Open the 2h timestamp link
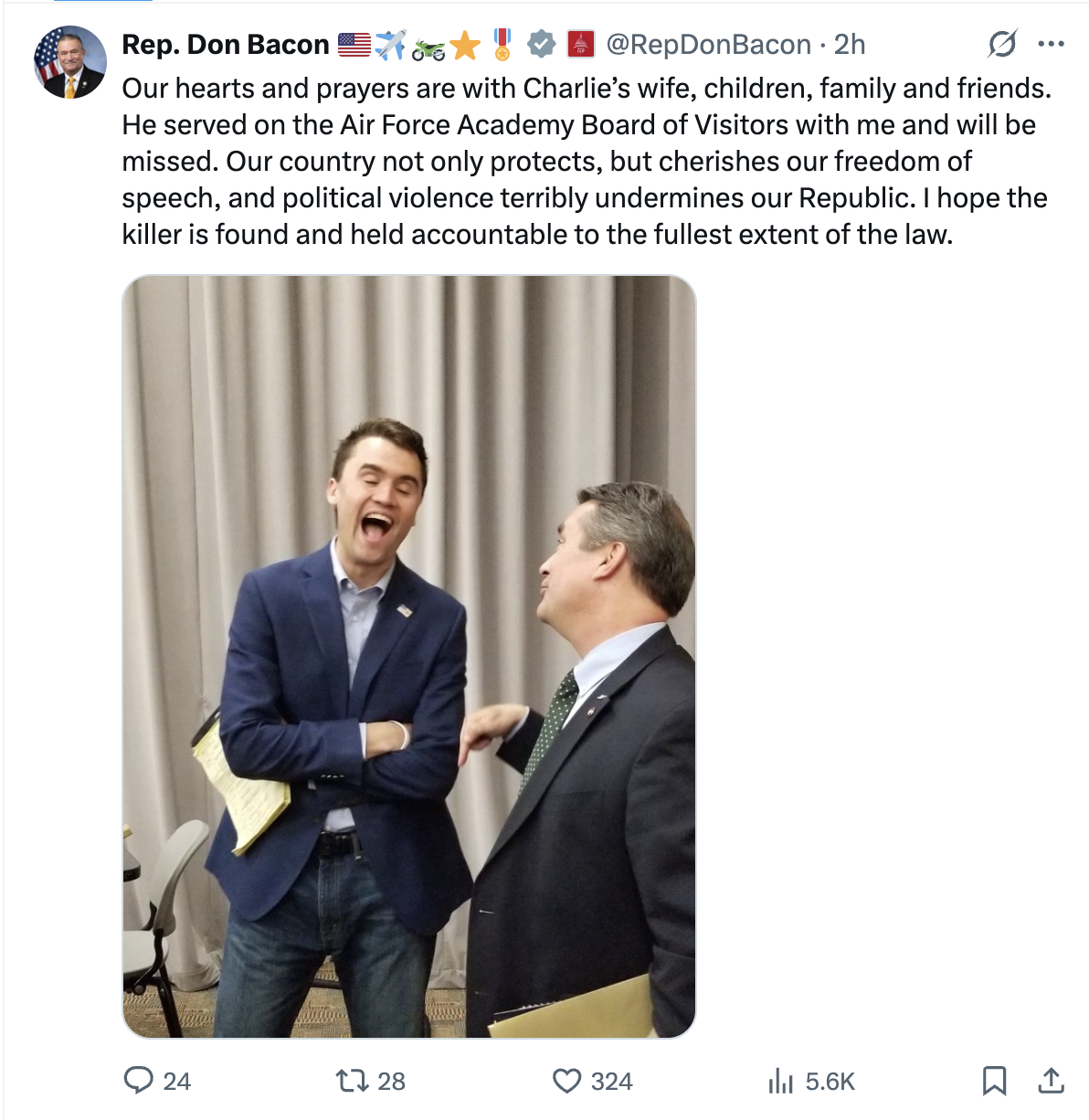1089x1120 pixels. pyautogui.click(x=850, y=44)
